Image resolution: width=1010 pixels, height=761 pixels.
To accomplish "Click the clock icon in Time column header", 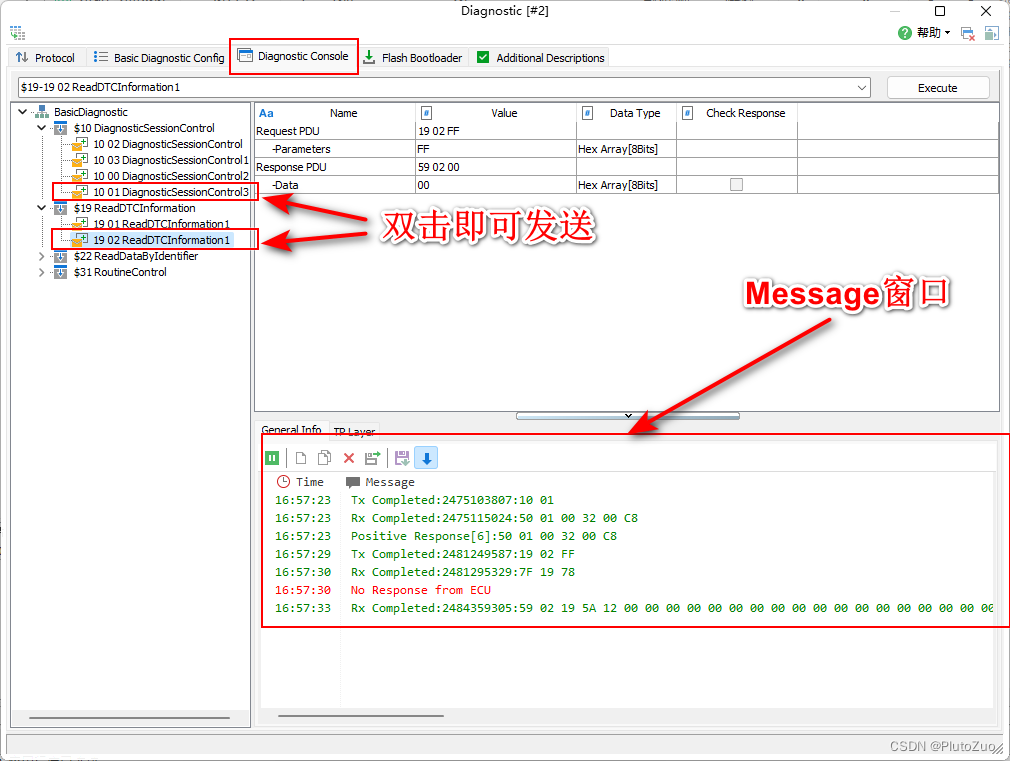I will [x=283, y=481].
